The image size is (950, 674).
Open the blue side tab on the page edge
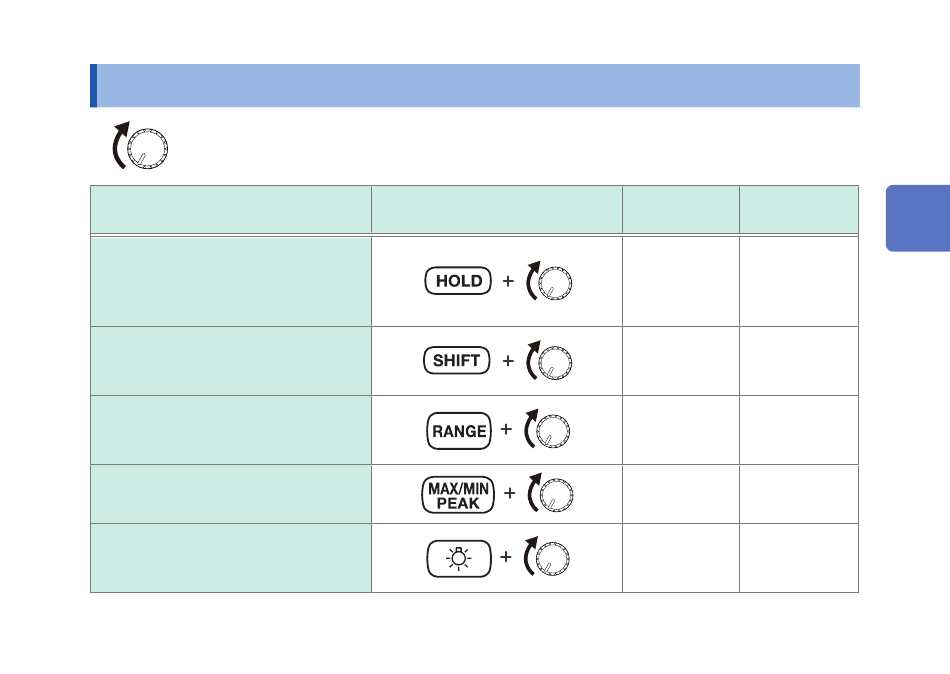pos(917,217)
